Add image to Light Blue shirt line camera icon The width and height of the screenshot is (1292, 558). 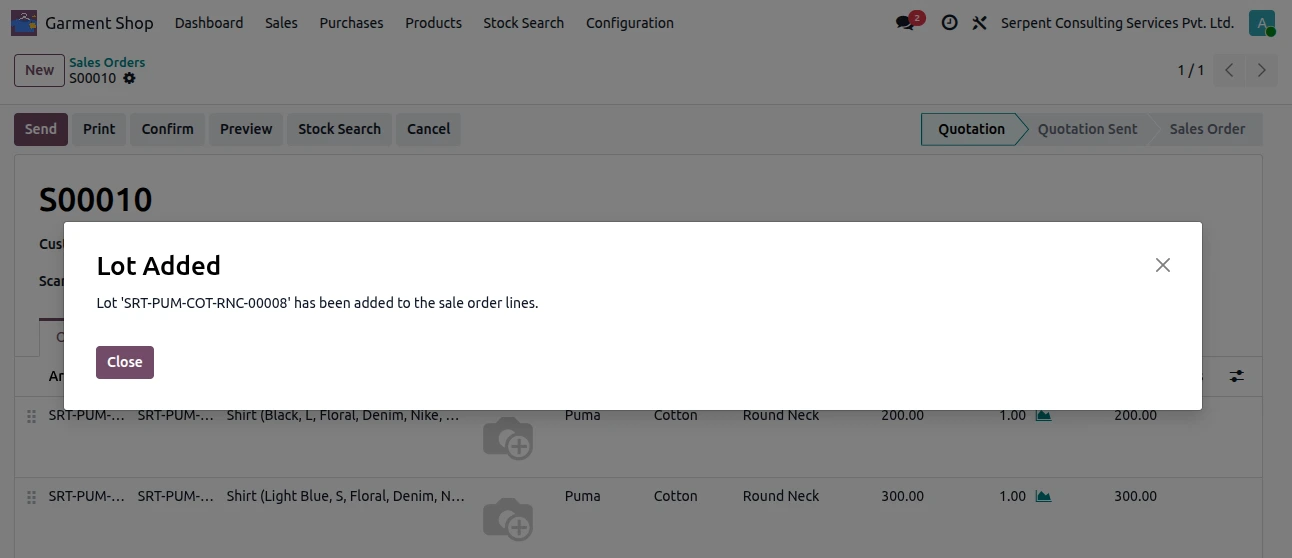[x=508, y=518]
